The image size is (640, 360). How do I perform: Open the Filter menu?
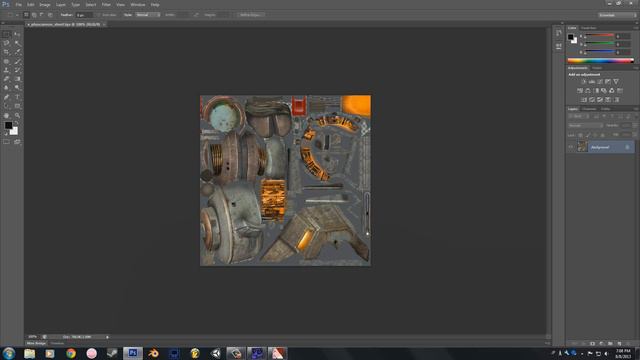pyautogui.click(x=106, y=4)
